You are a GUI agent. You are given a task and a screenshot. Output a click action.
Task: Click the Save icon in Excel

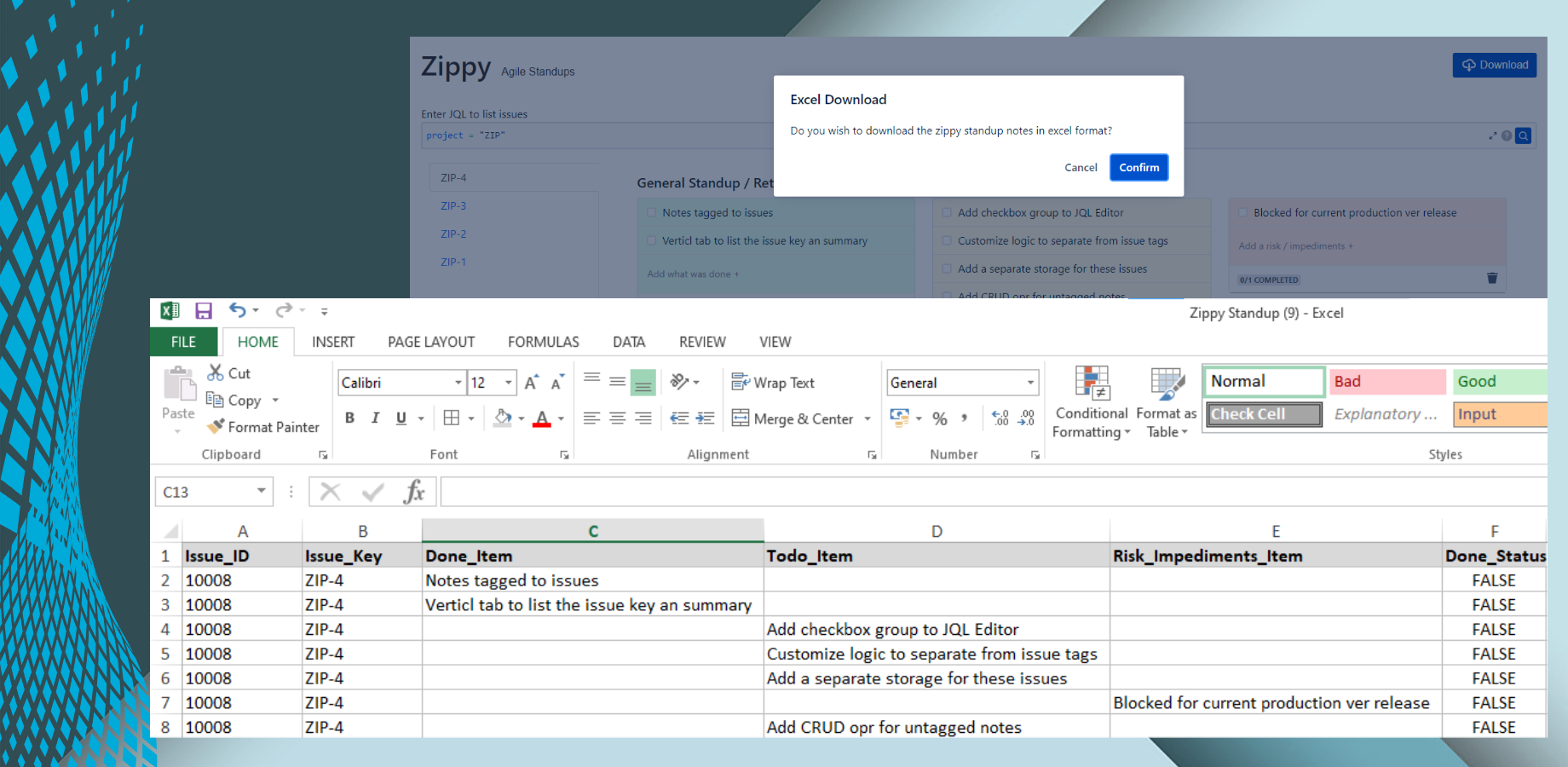click(x=204, y=311)
